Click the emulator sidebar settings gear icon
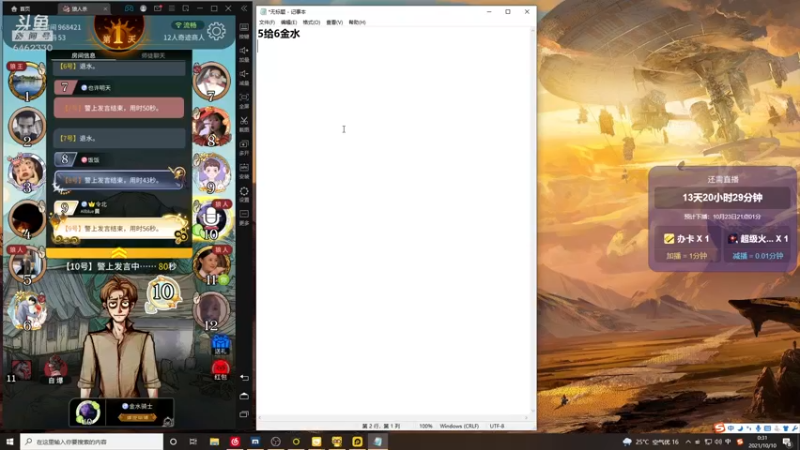This screenshot has height=450, width=800. (x=244, y=191)
